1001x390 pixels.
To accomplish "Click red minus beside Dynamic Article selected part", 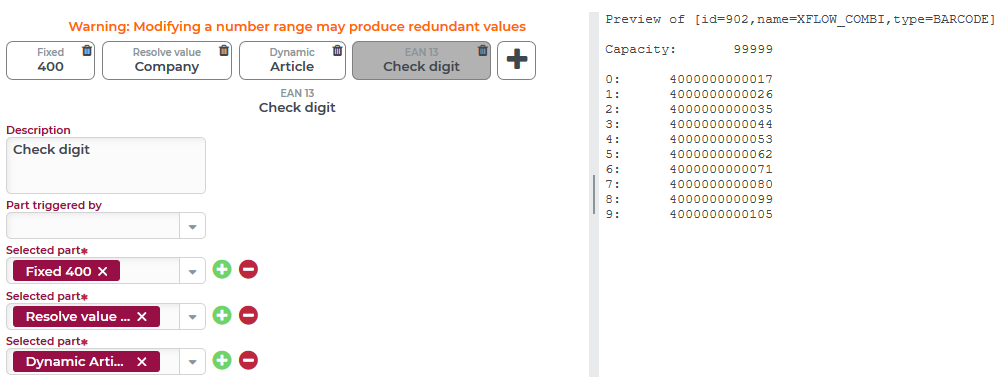I will coord(248,361).
